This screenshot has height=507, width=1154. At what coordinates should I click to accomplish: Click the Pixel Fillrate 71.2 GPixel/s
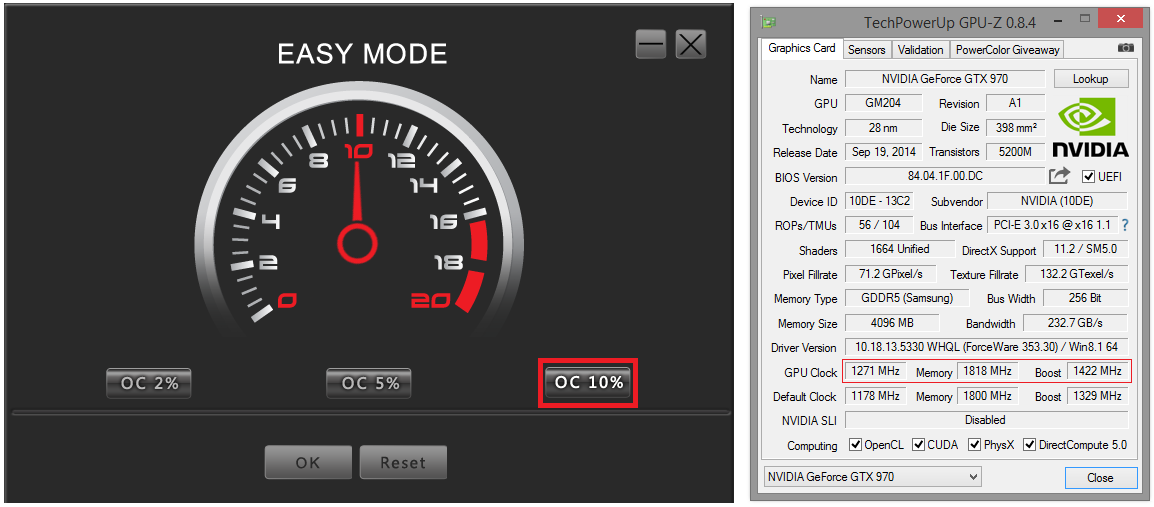pyautogui.click(x=890, y=274)
